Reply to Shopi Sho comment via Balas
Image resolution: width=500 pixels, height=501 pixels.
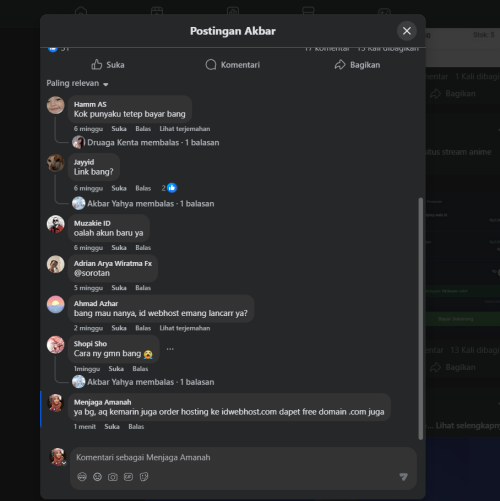click(140, 369)
